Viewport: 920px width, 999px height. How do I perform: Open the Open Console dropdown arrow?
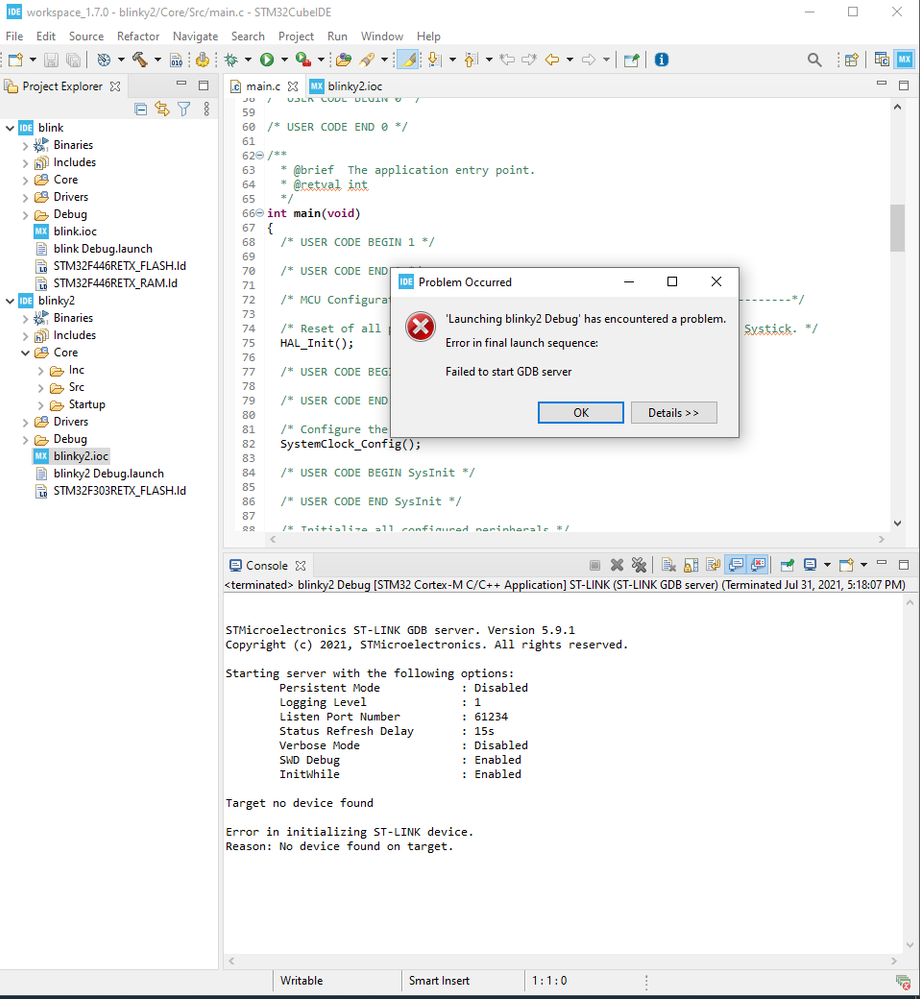tap(864, 565)
